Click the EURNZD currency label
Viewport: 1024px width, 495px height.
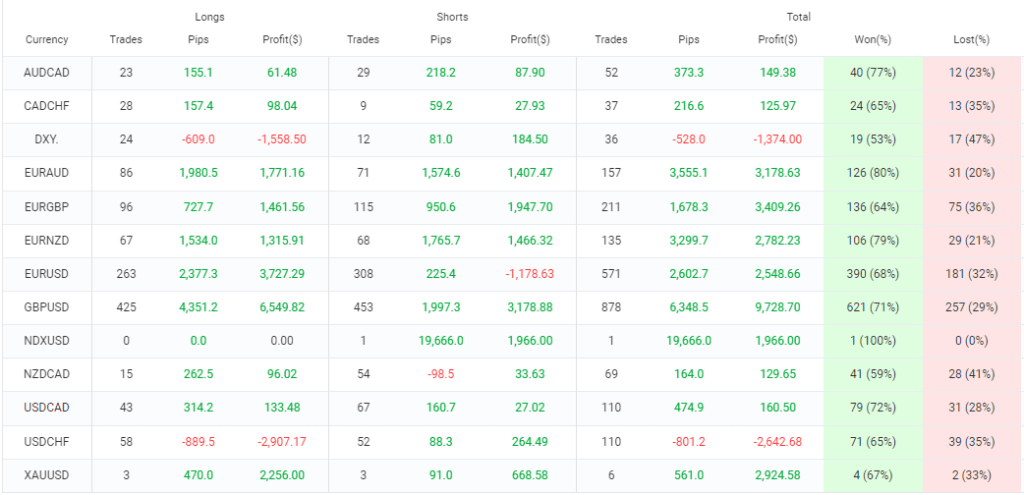[47, 241]
